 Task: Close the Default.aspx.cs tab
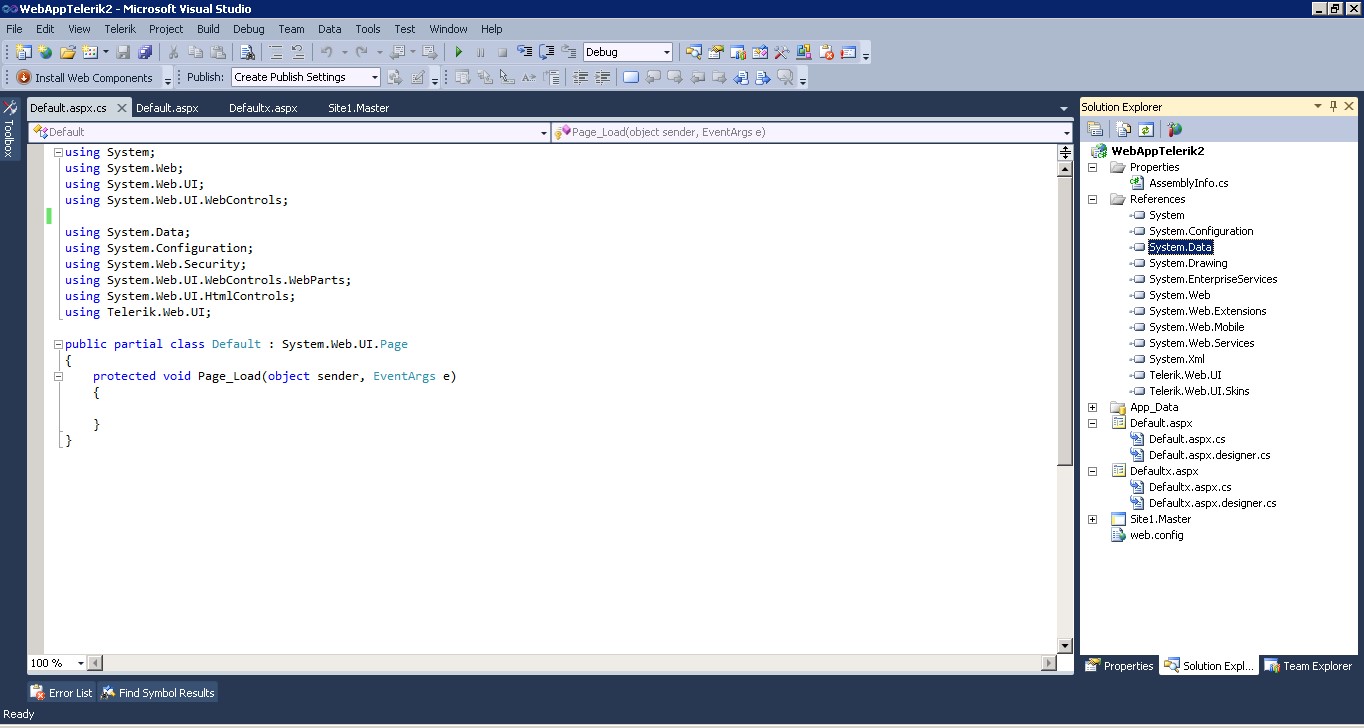tap(122, 108)
